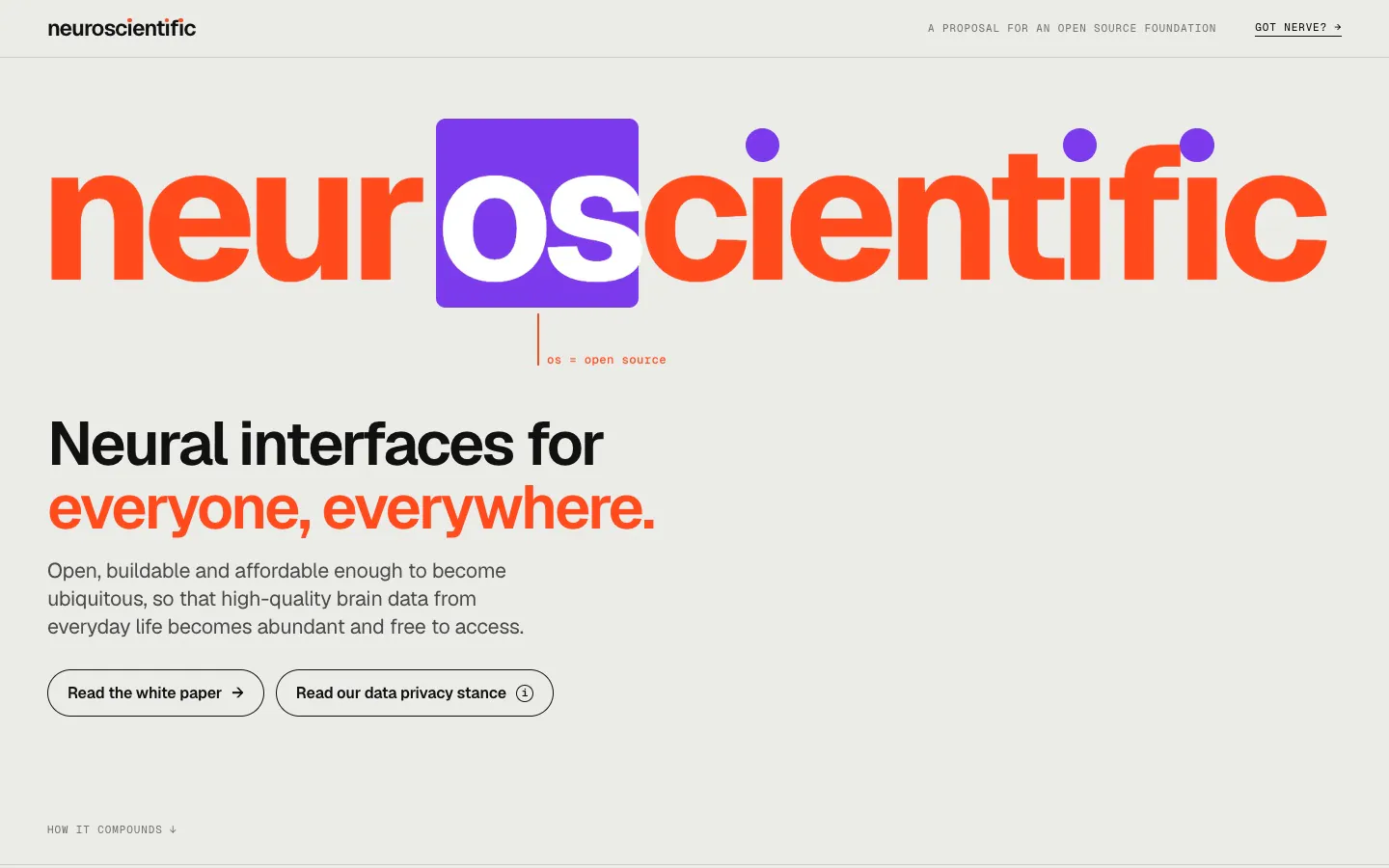The height and width of the screenshot is (868, 1389).
Task: Click the arrow icon in white paper button
Action: [237, 692]
